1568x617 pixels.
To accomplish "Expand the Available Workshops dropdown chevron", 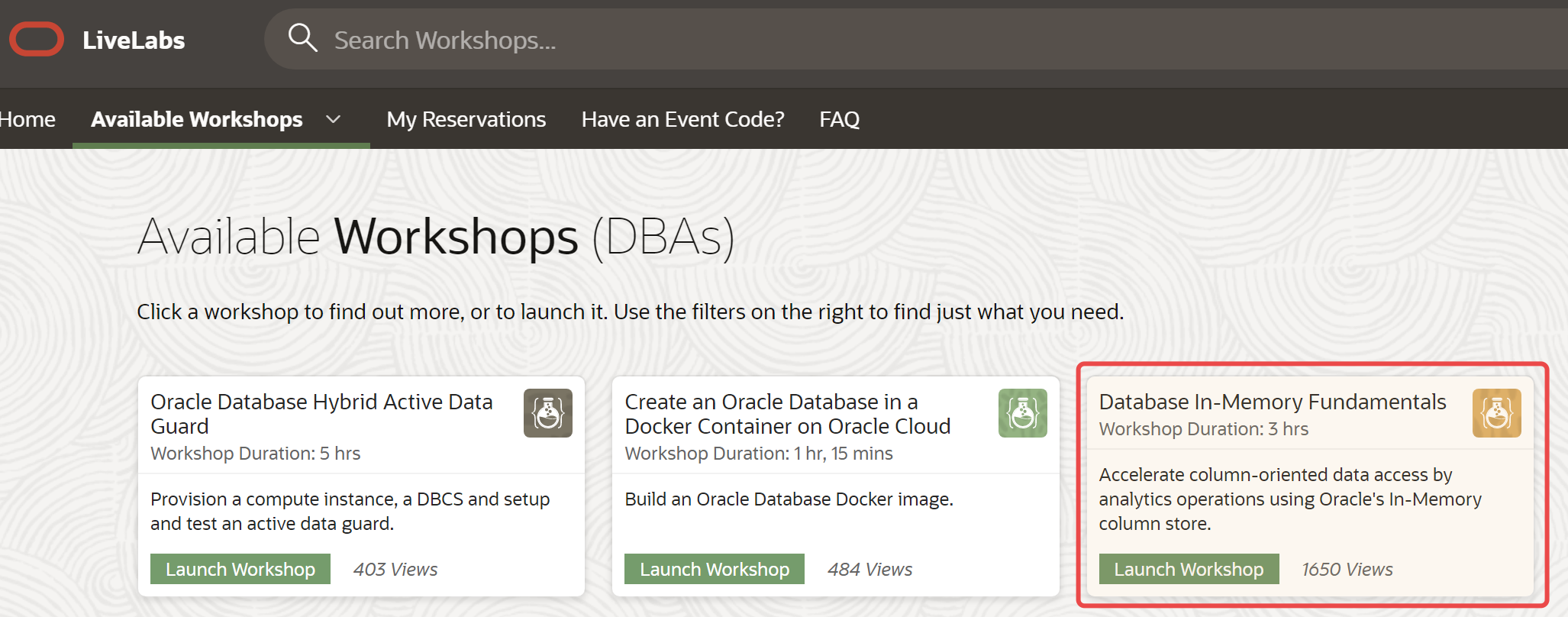I will click(333, 119).
